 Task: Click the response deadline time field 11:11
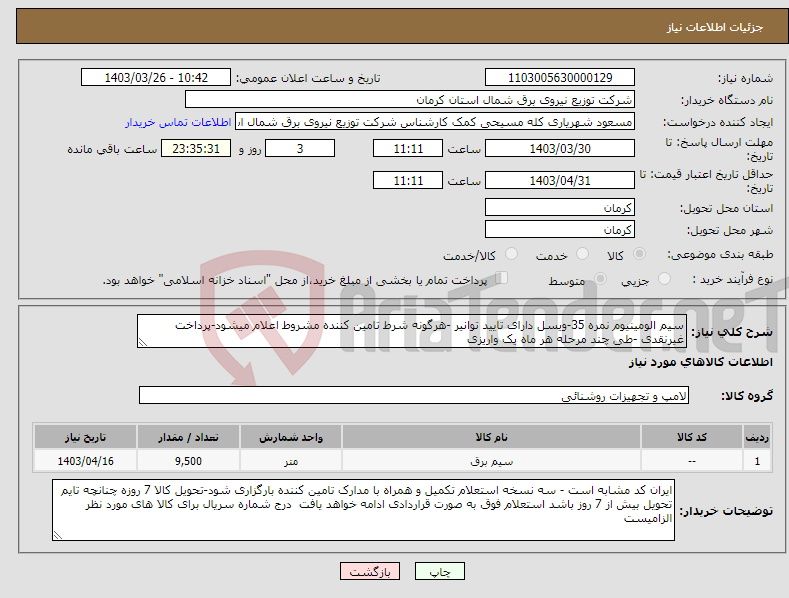point(408,148)
